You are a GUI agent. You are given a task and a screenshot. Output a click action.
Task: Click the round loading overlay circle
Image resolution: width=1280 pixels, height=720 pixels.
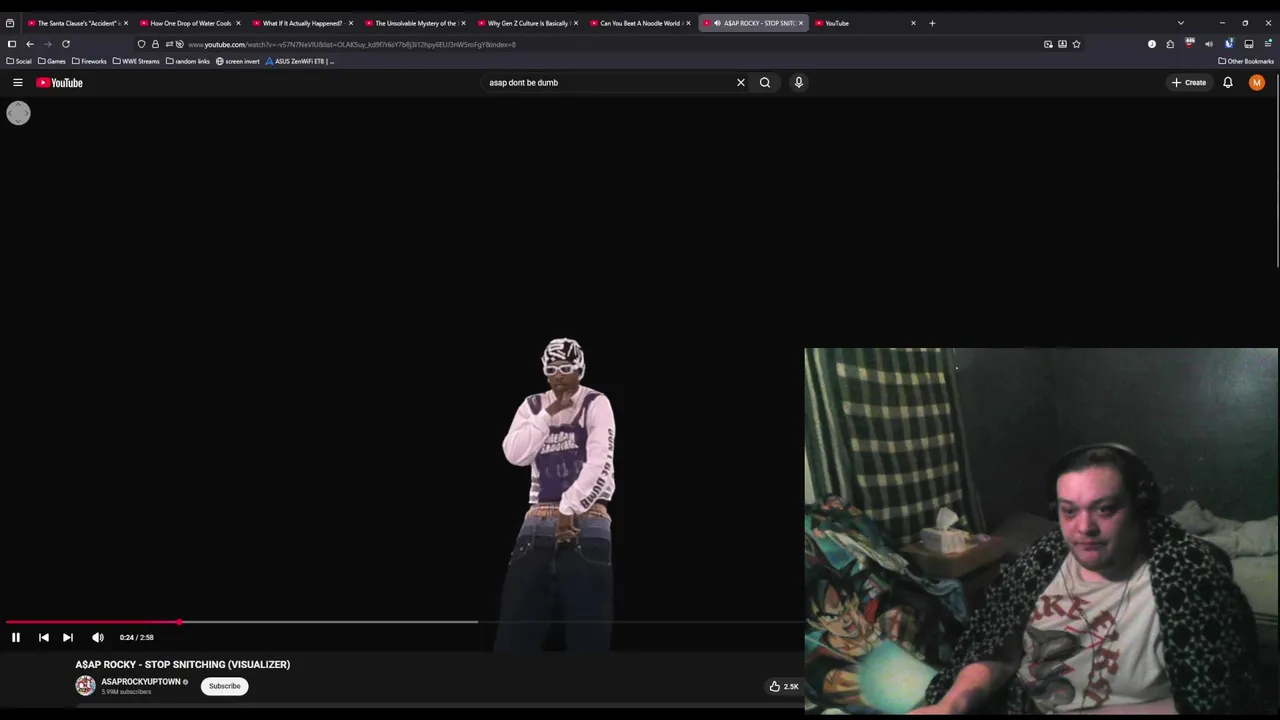(18, 113)
